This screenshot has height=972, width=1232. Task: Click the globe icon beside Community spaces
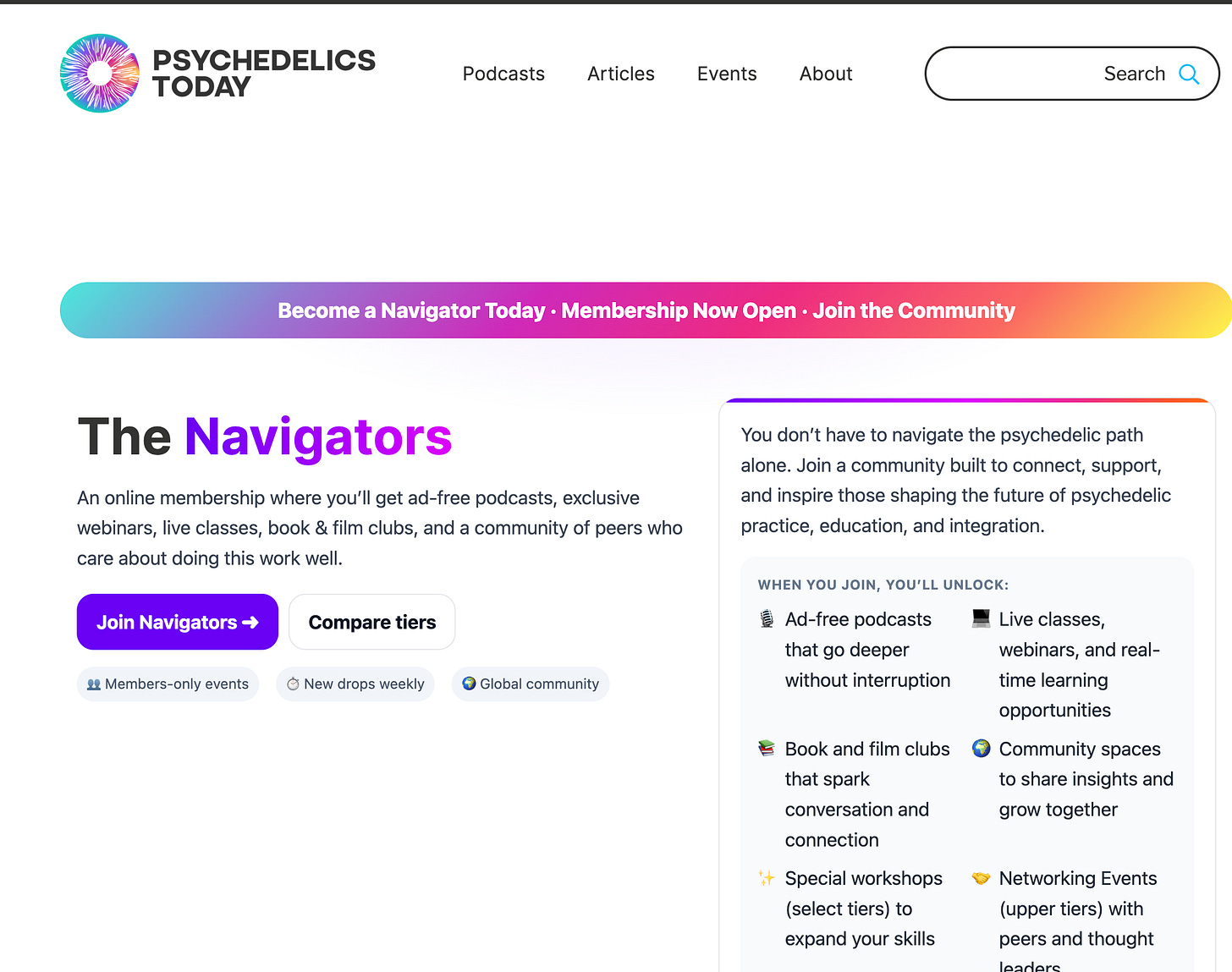point(981,748)
